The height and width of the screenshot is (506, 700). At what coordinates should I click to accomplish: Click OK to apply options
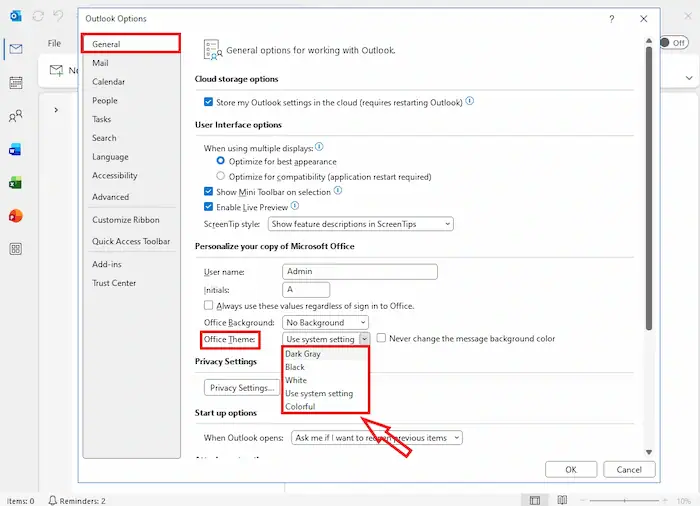571,469
